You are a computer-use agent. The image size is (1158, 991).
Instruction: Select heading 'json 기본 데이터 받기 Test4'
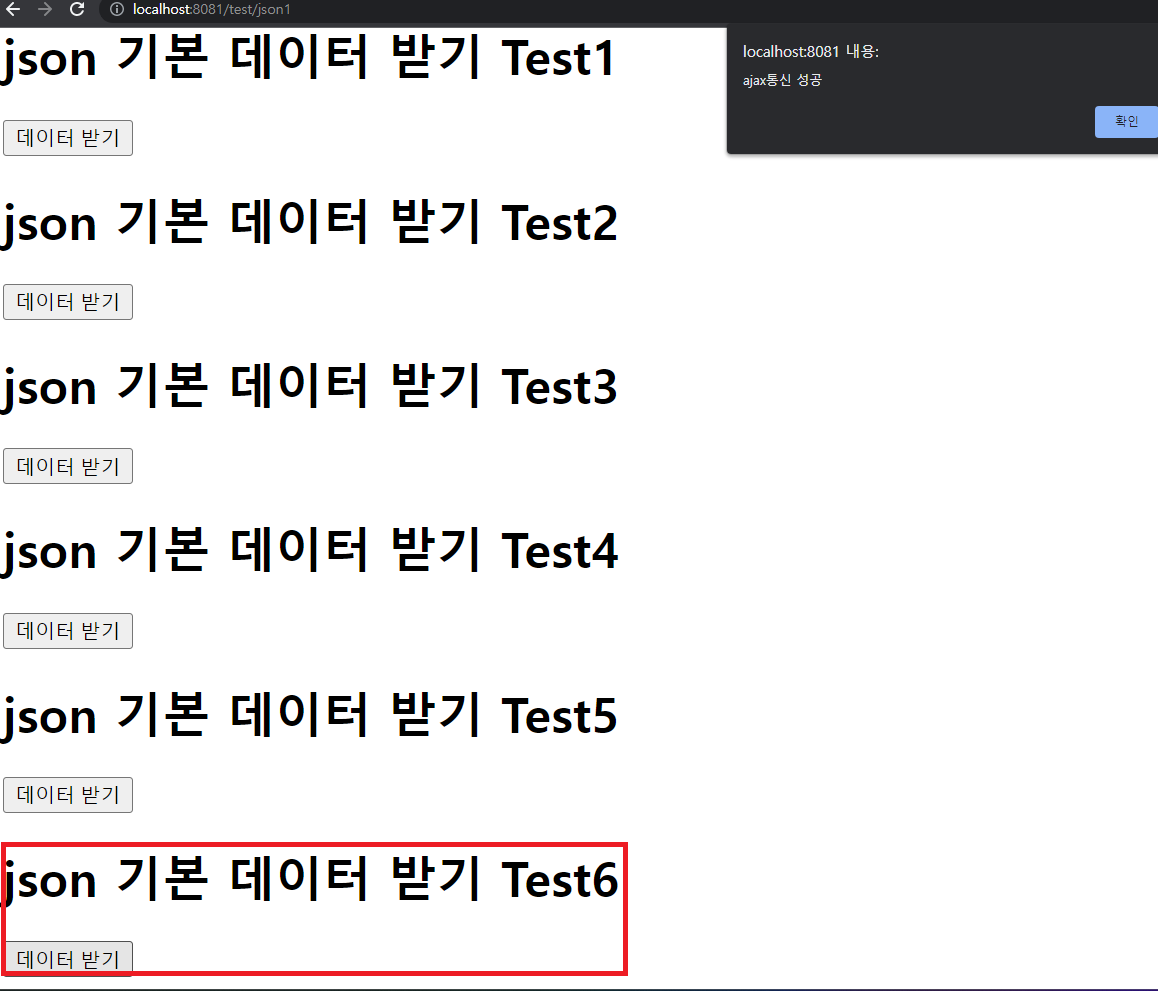309,552
